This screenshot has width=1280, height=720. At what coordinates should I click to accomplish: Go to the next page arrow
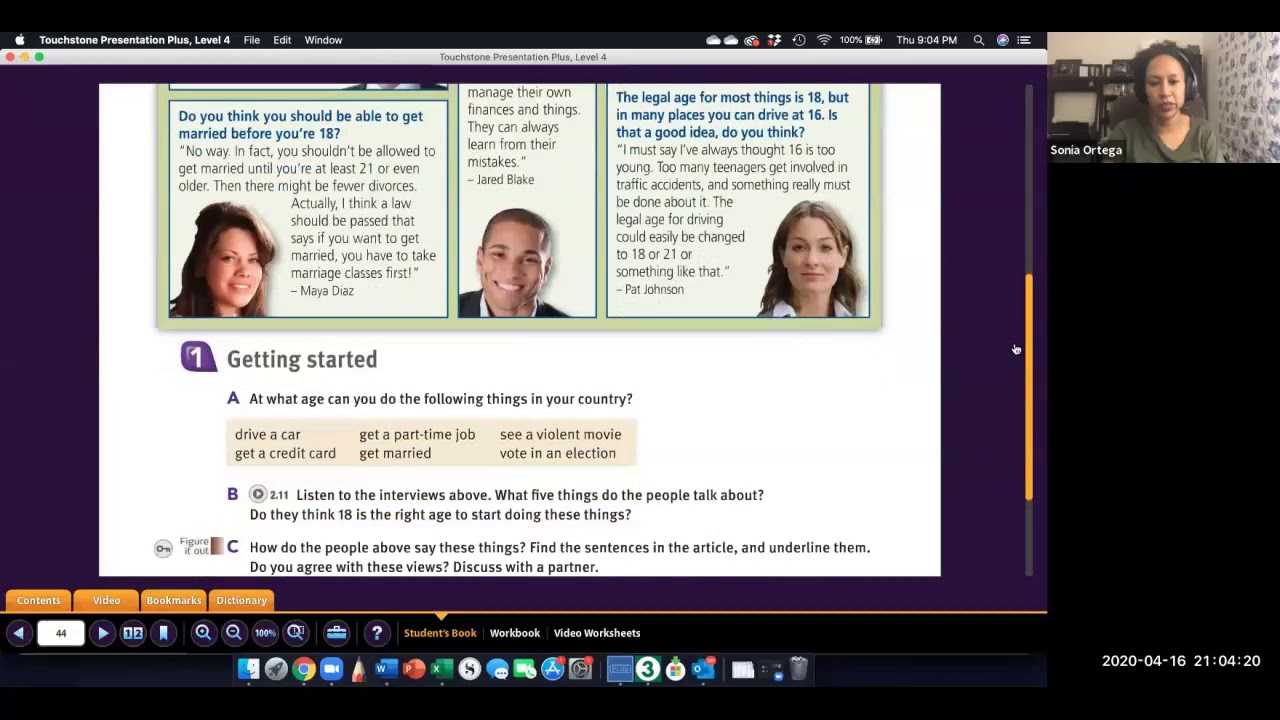(102, 633)
